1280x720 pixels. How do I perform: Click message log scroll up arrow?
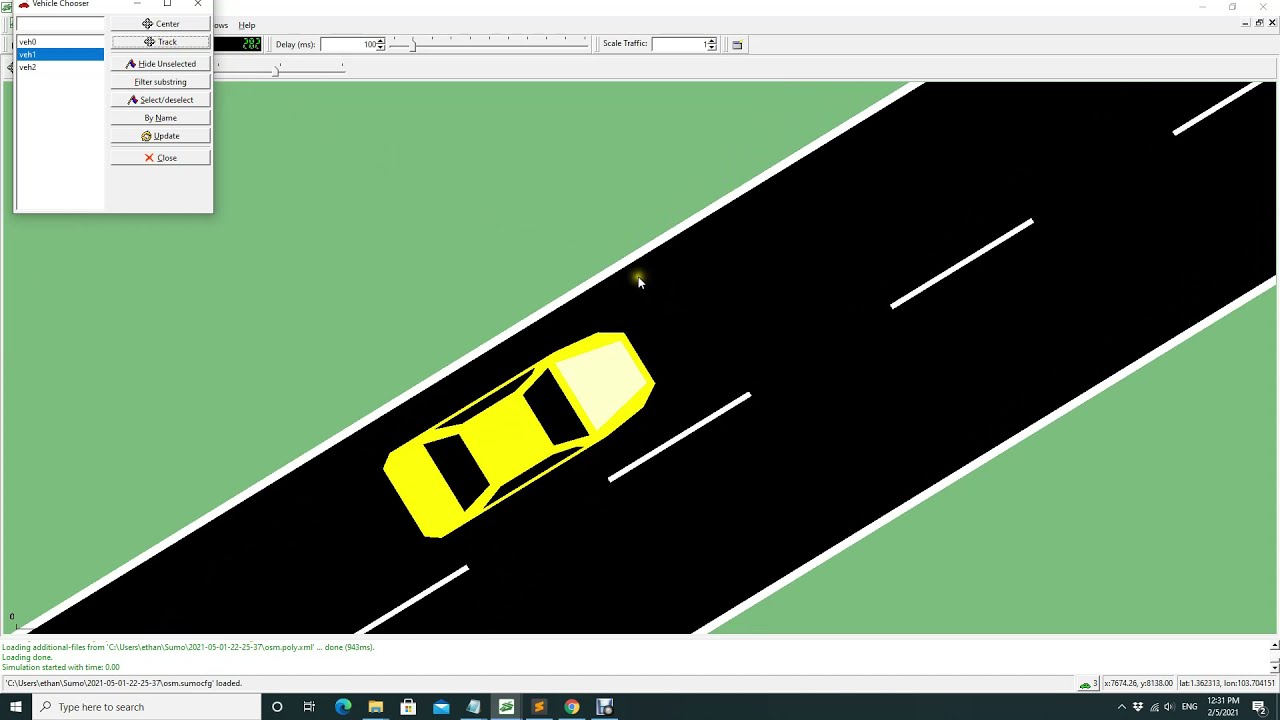pyautogui.click(x=1274, y=646)
